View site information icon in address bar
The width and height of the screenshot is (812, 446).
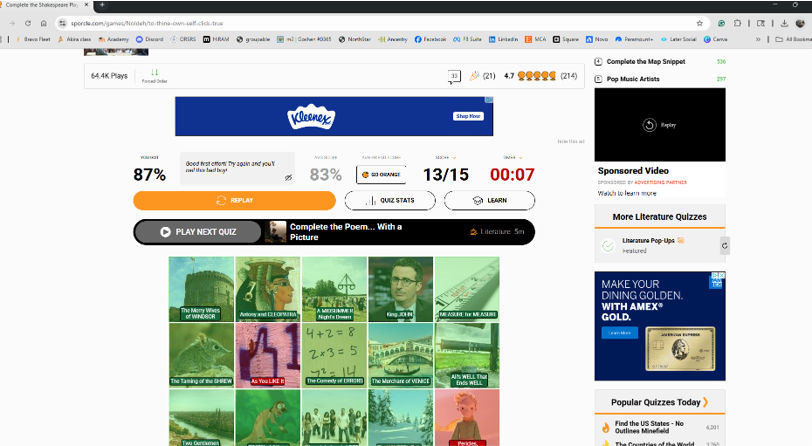click(63, 23)
